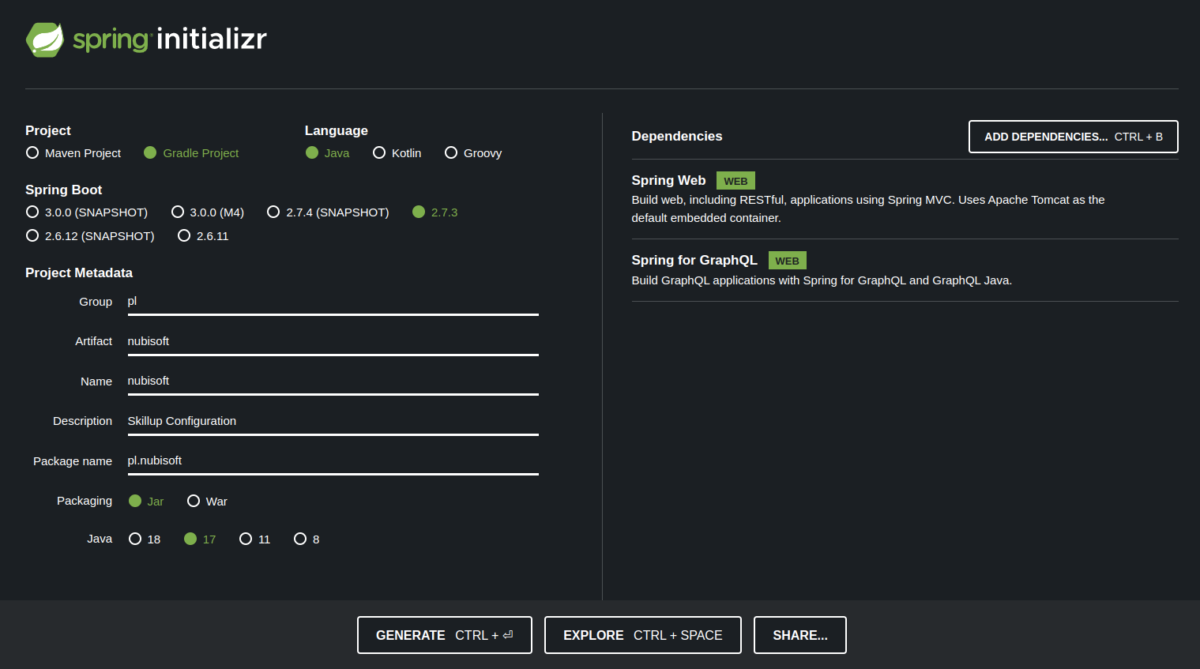The width and height of the screenshot is (1200, 669).
Task: Click the Explore button
Action: [x=643, y=635]
